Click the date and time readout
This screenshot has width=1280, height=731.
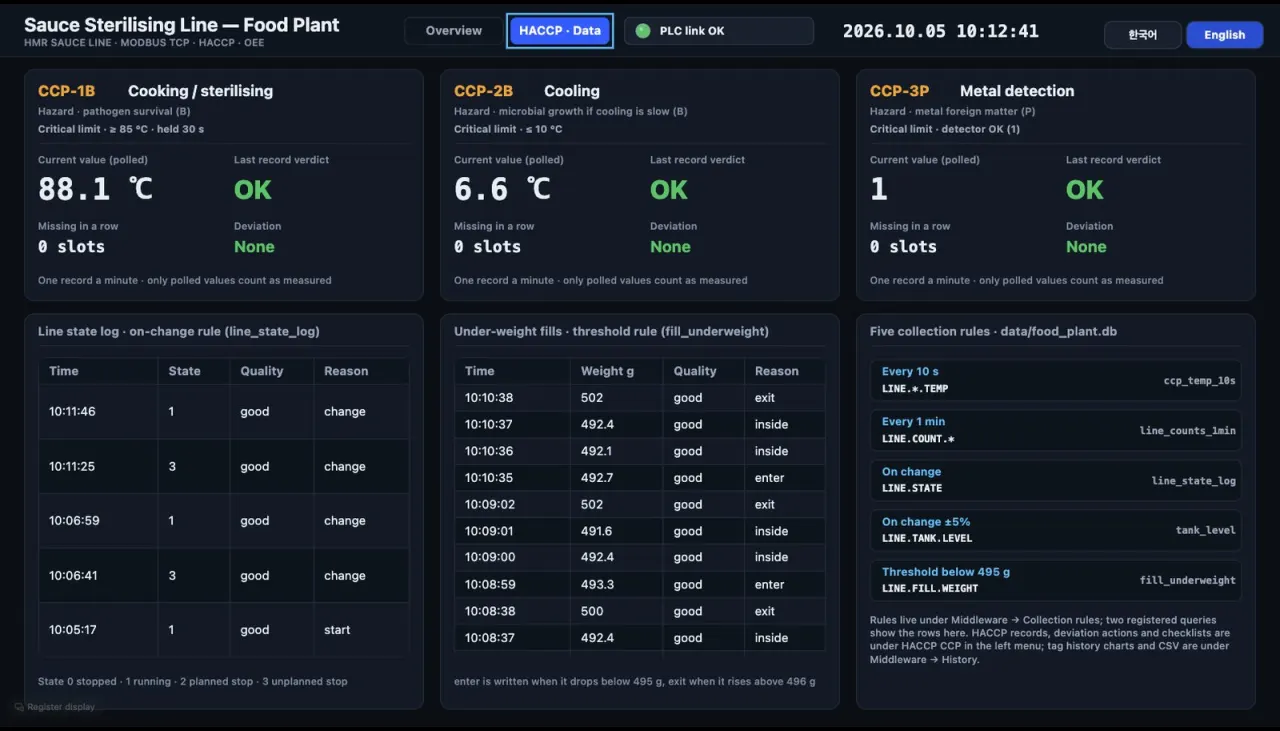click(x=941, y=31)
